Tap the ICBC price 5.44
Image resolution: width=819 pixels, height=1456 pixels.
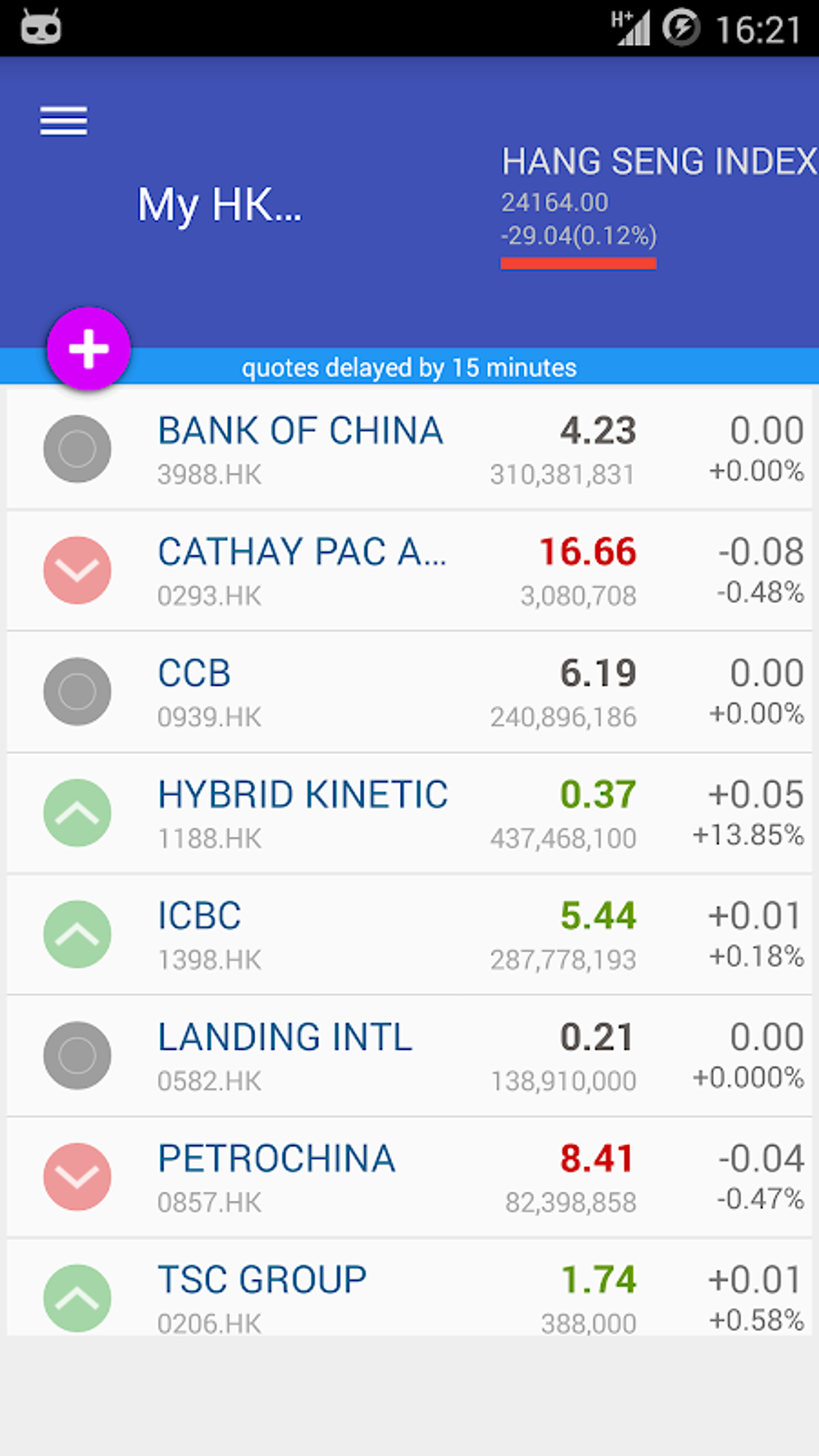(597, 916)
